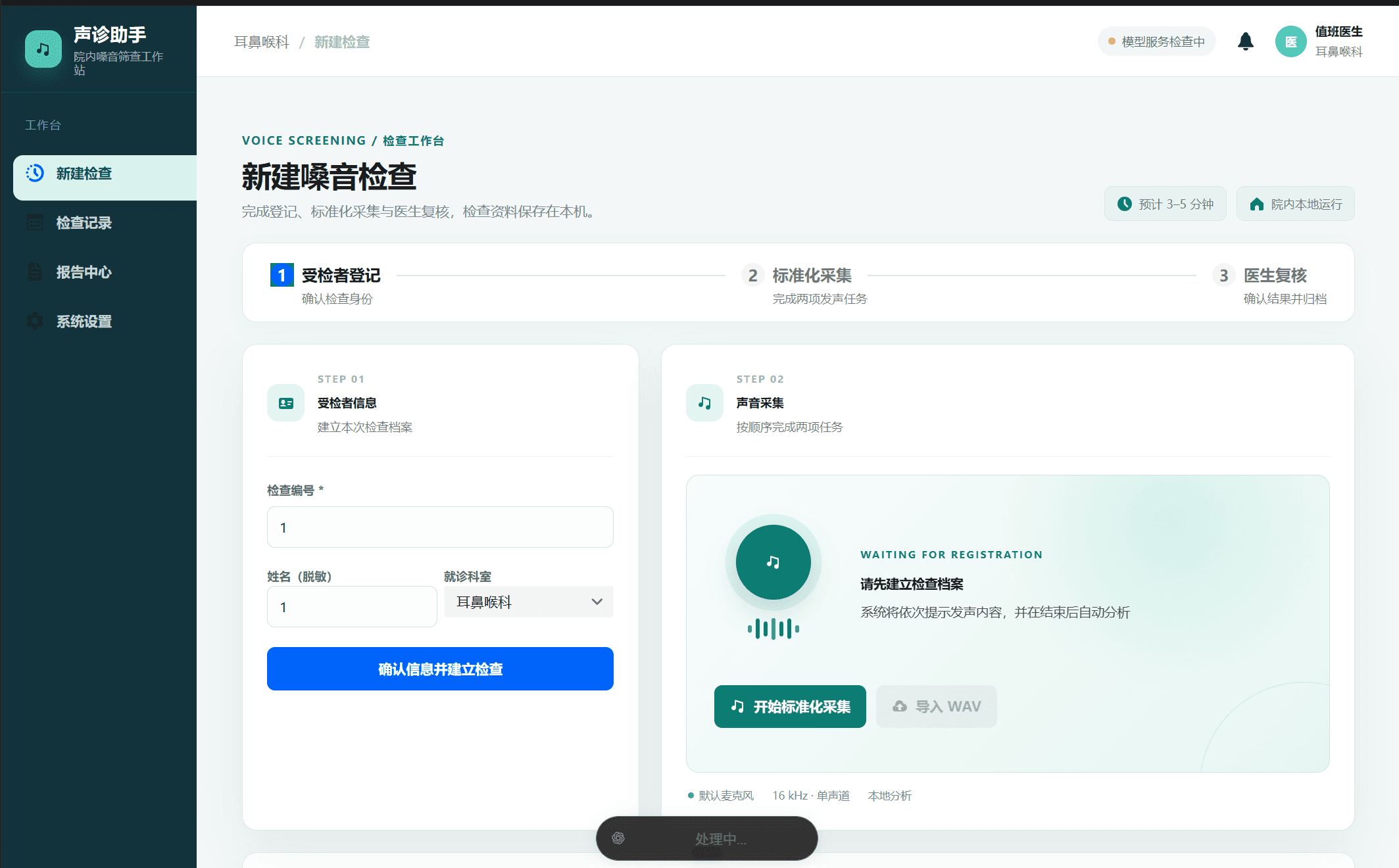Click the 请先建立检查档案 heading

pos(912,583)
